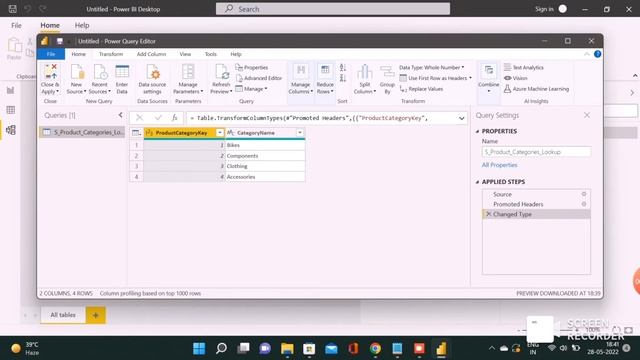Add a new model layout tab

(x=96, y=315)
